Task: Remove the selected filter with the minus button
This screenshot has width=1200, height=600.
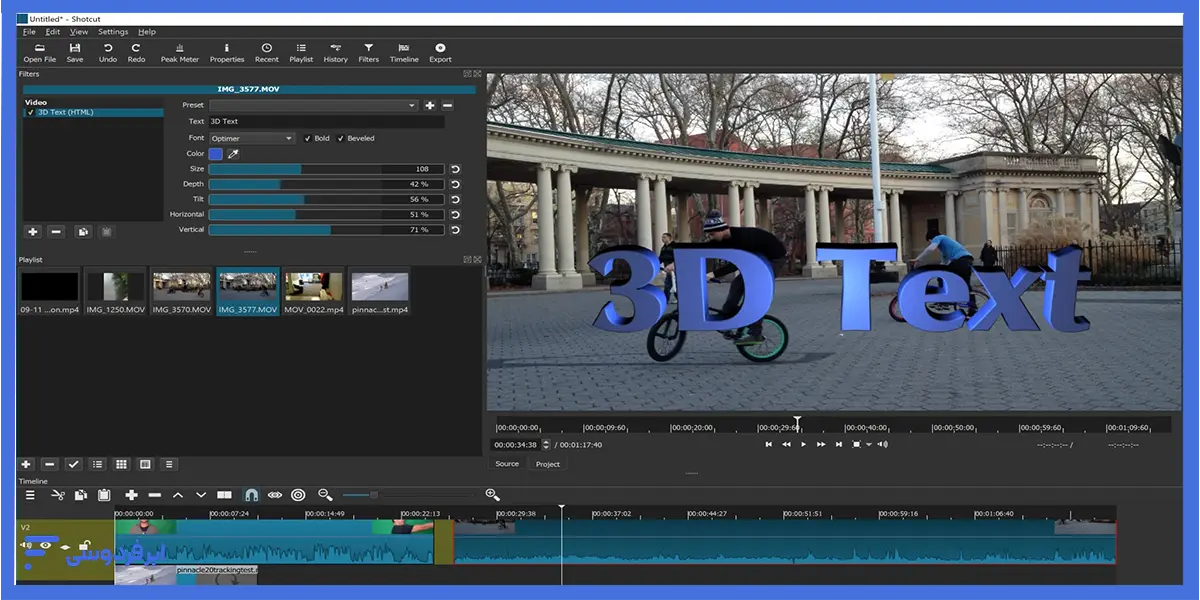Action: tap(56, 231)
